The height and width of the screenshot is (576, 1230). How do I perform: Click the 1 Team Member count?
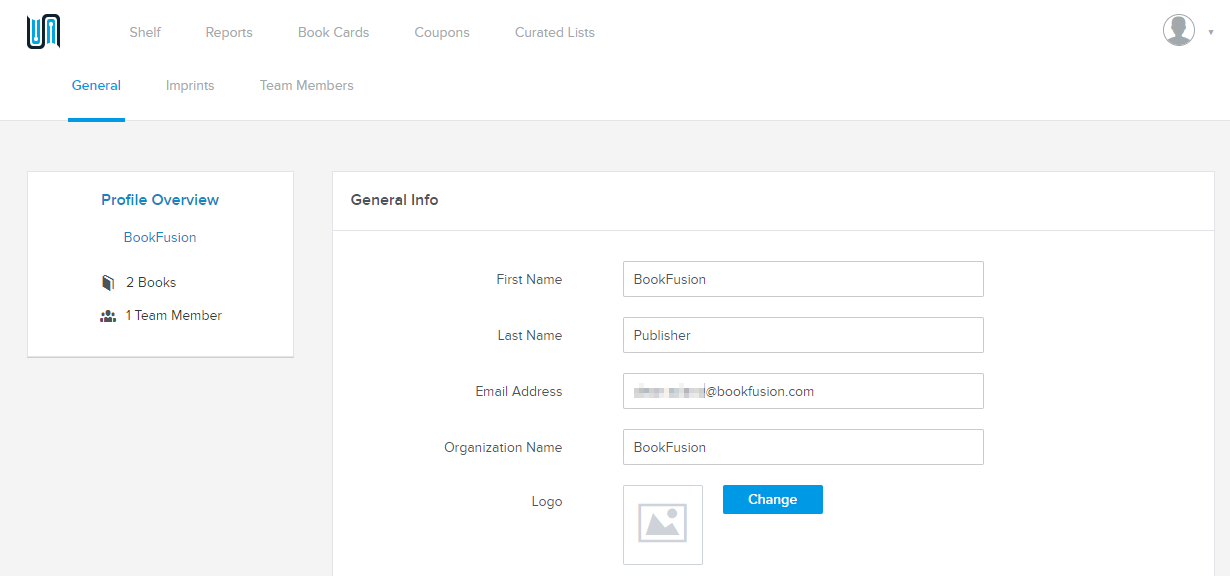pos(174,316)
